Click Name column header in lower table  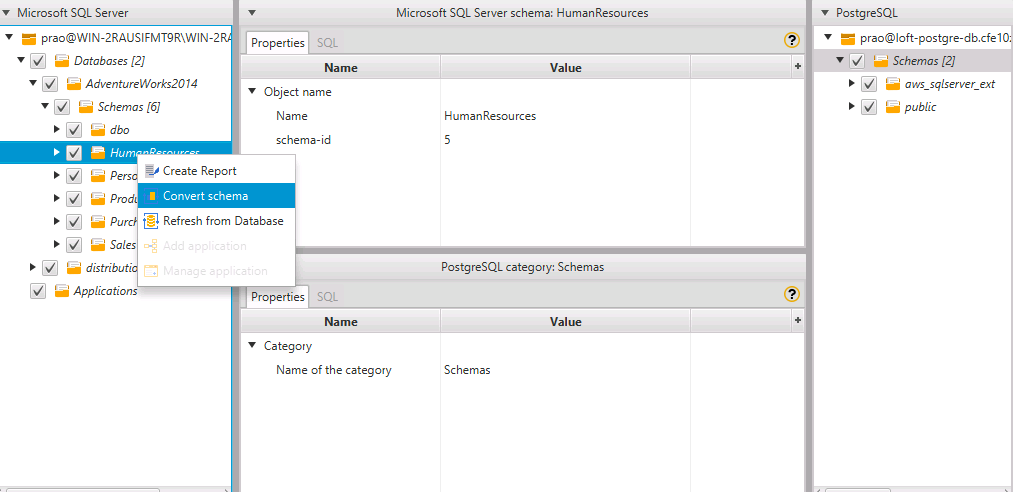(x=340, y=322)
